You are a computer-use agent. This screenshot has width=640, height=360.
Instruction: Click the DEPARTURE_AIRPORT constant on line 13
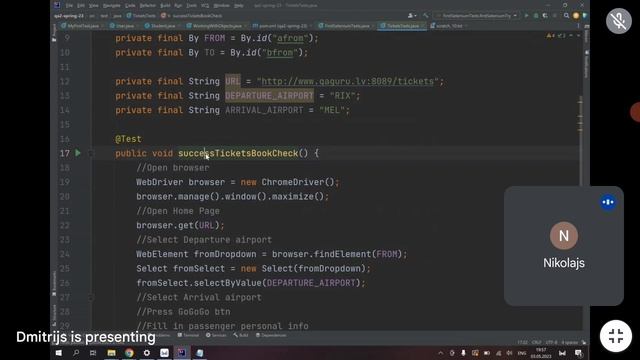(269, 96)
